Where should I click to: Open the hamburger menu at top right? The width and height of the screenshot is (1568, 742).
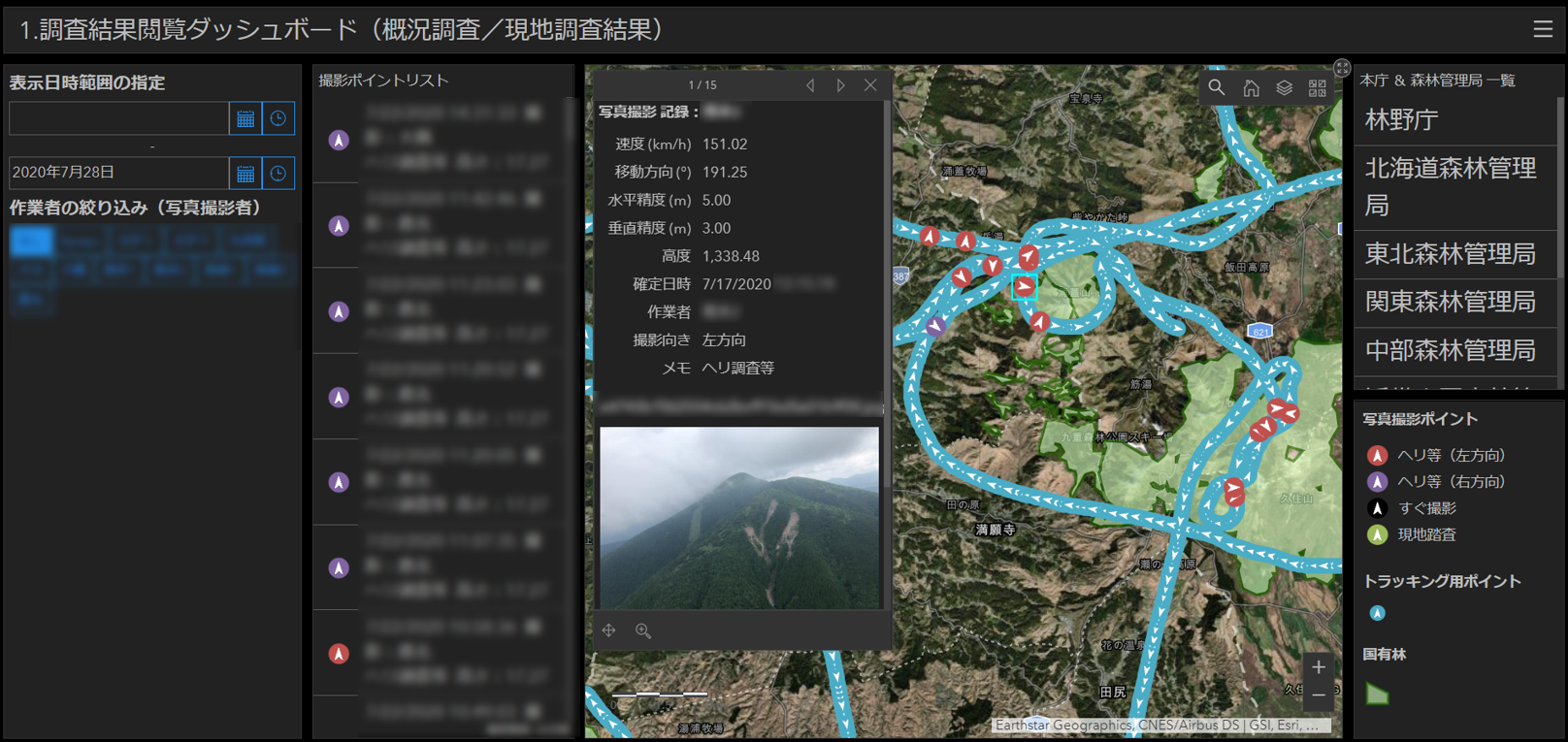(1543, 29)
